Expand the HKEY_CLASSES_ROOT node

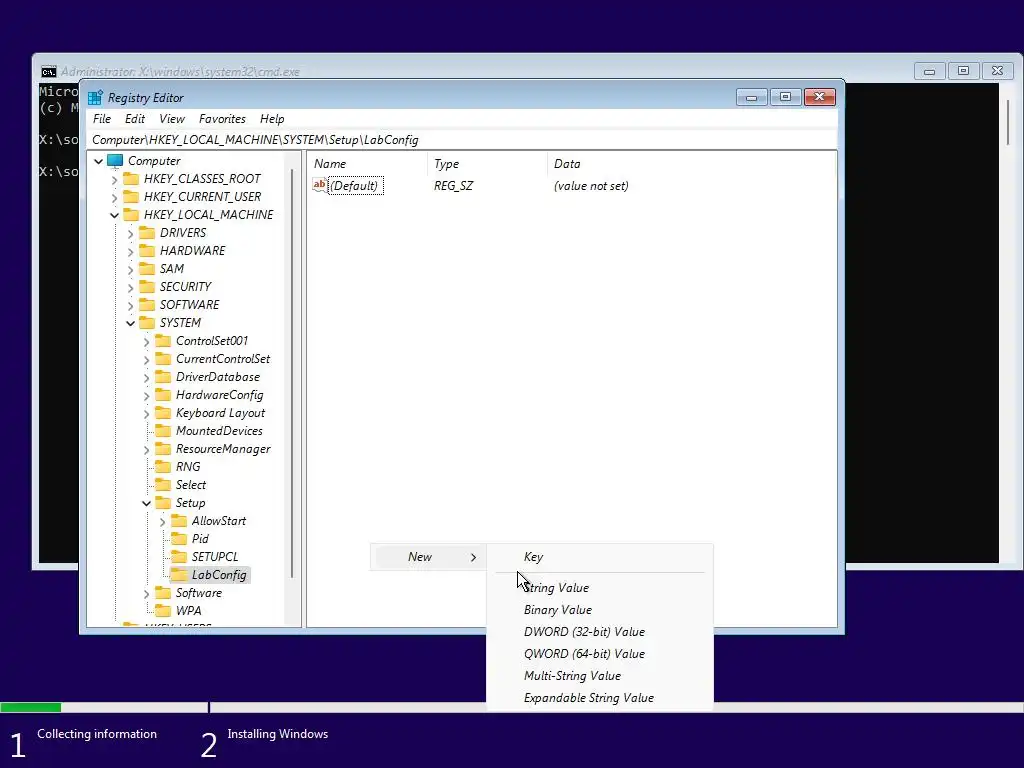click(x=115, y=180)
